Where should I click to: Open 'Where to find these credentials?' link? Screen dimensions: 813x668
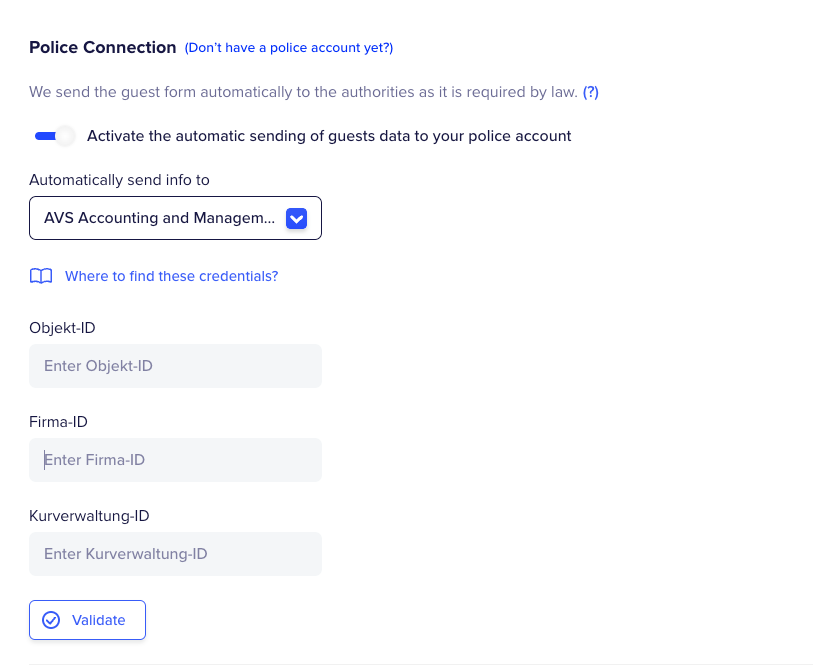(171, 276)
